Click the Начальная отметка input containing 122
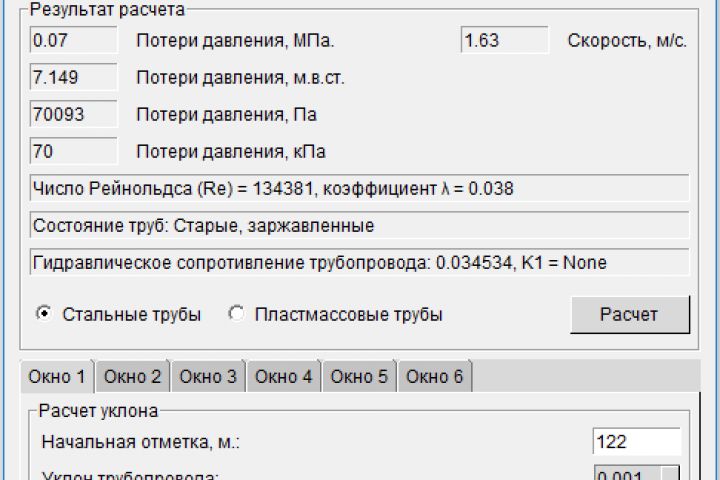The width and height of the screenshot is (720, 480). [637, 441]
